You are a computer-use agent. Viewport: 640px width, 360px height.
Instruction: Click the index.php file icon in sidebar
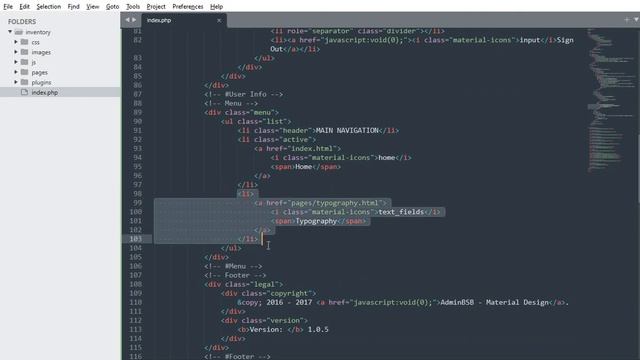click(x=24, y=92)
